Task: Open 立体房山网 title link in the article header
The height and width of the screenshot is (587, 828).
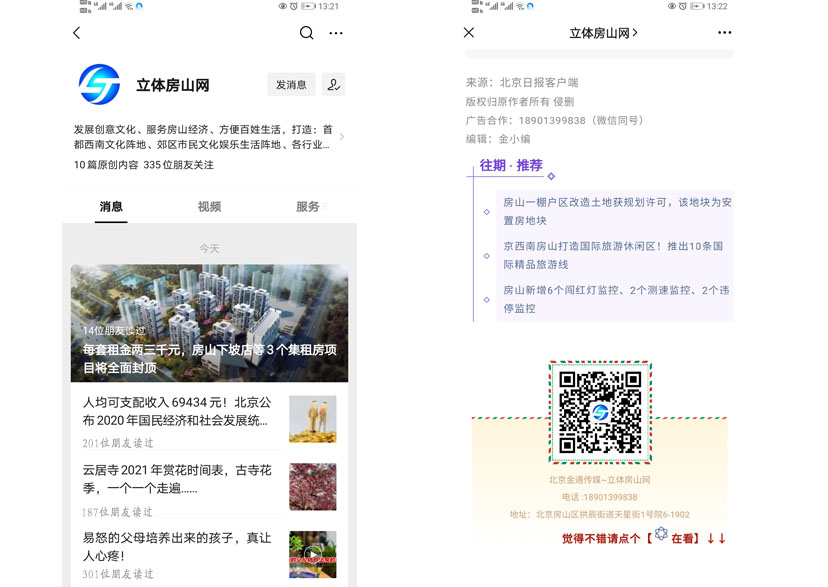Action: [x=603, y=33]
